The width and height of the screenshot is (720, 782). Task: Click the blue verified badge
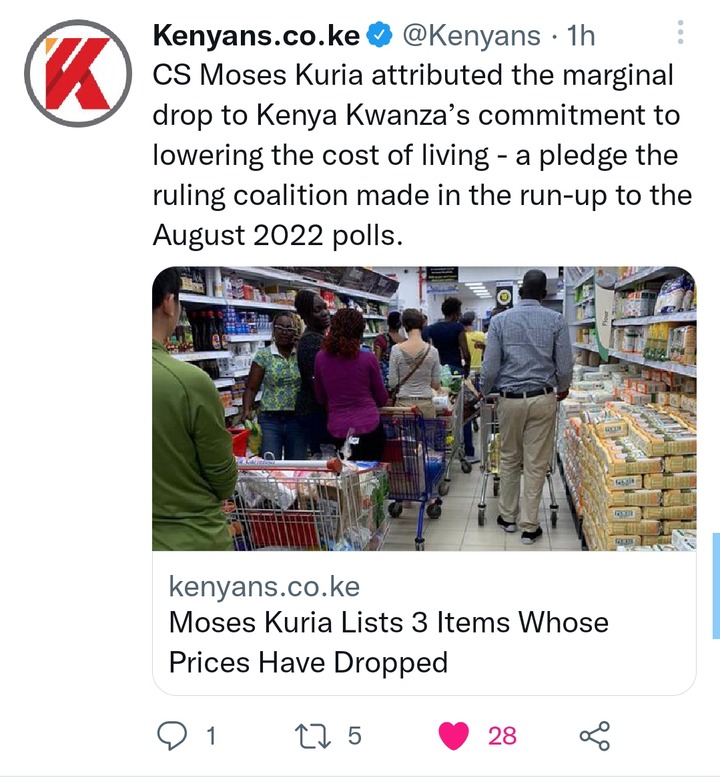[x=380, y=35]
